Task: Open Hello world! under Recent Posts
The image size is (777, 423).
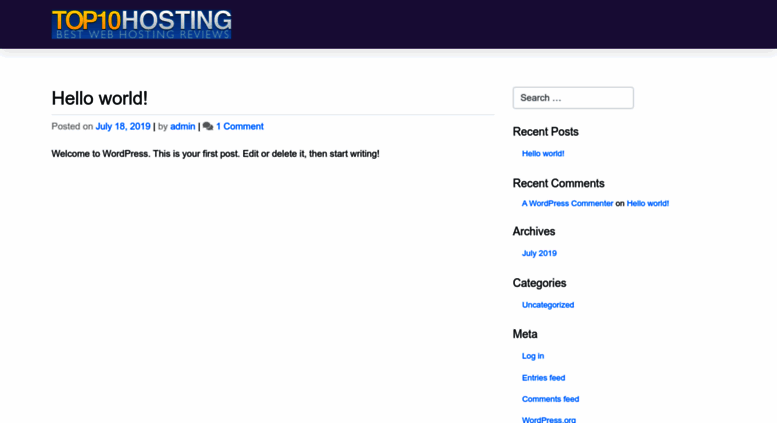Action: click(543, 154)
